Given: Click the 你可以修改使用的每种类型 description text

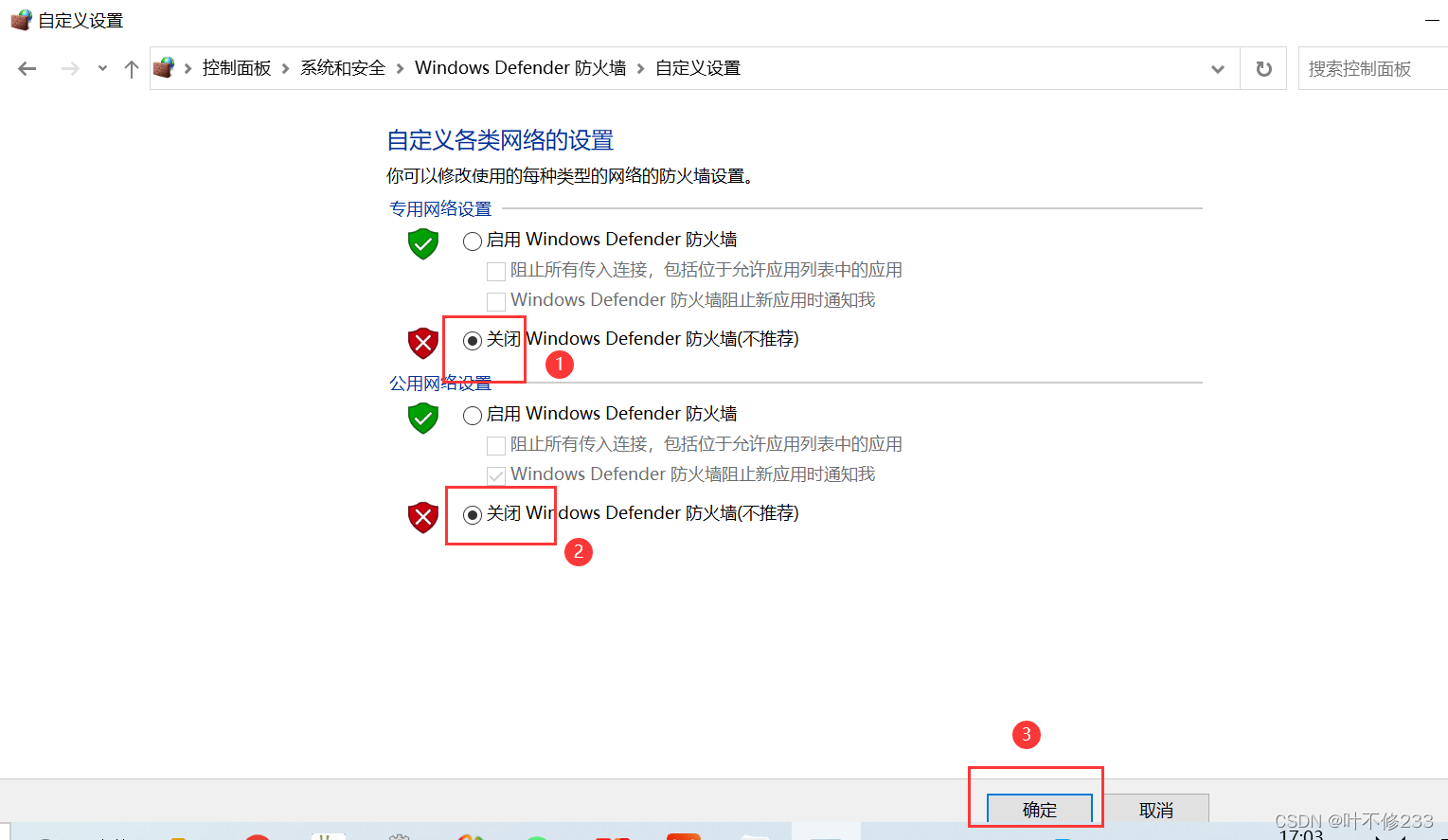Looking at the screenshot, I should click(570, 176).
